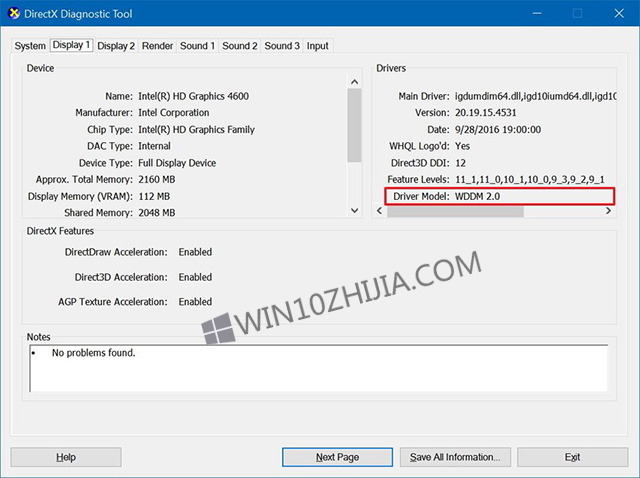
Task: Click the 'Intel(R) HD Graphics Family' chip type
Action: 196,129
